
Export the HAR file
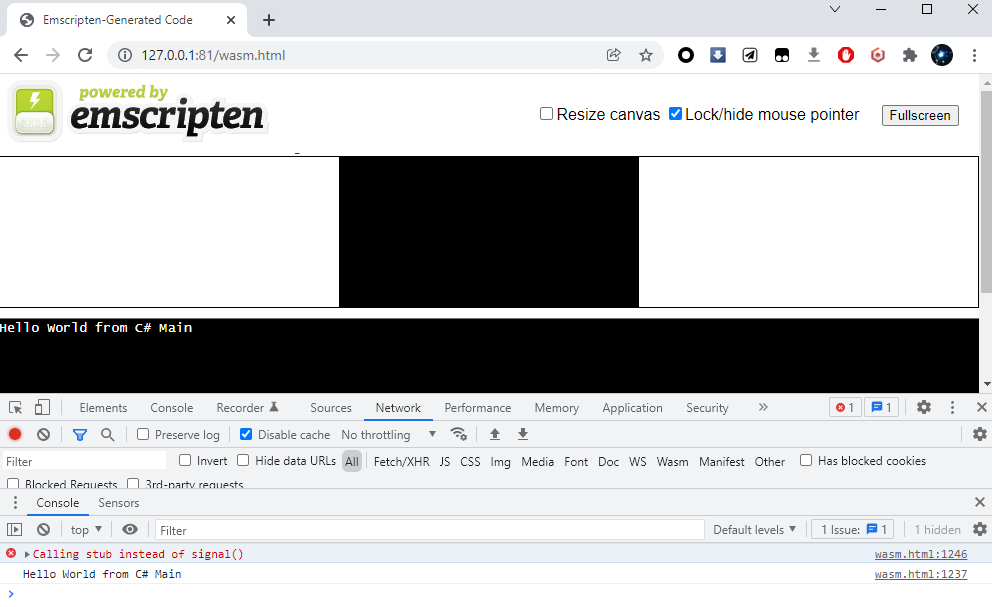pos(523,434)
